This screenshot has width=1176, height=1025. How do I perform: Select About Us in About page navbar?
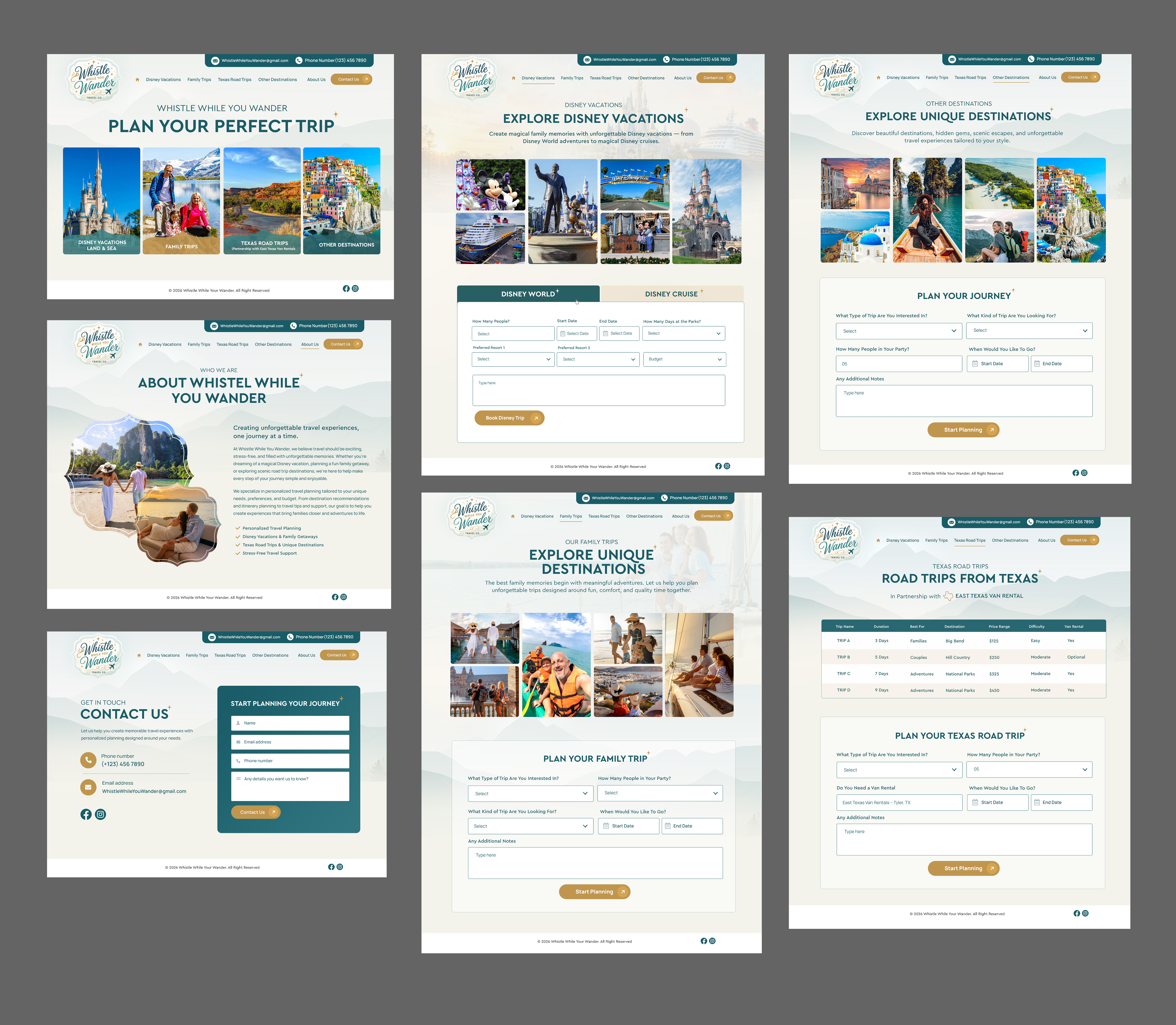point(310,344)
